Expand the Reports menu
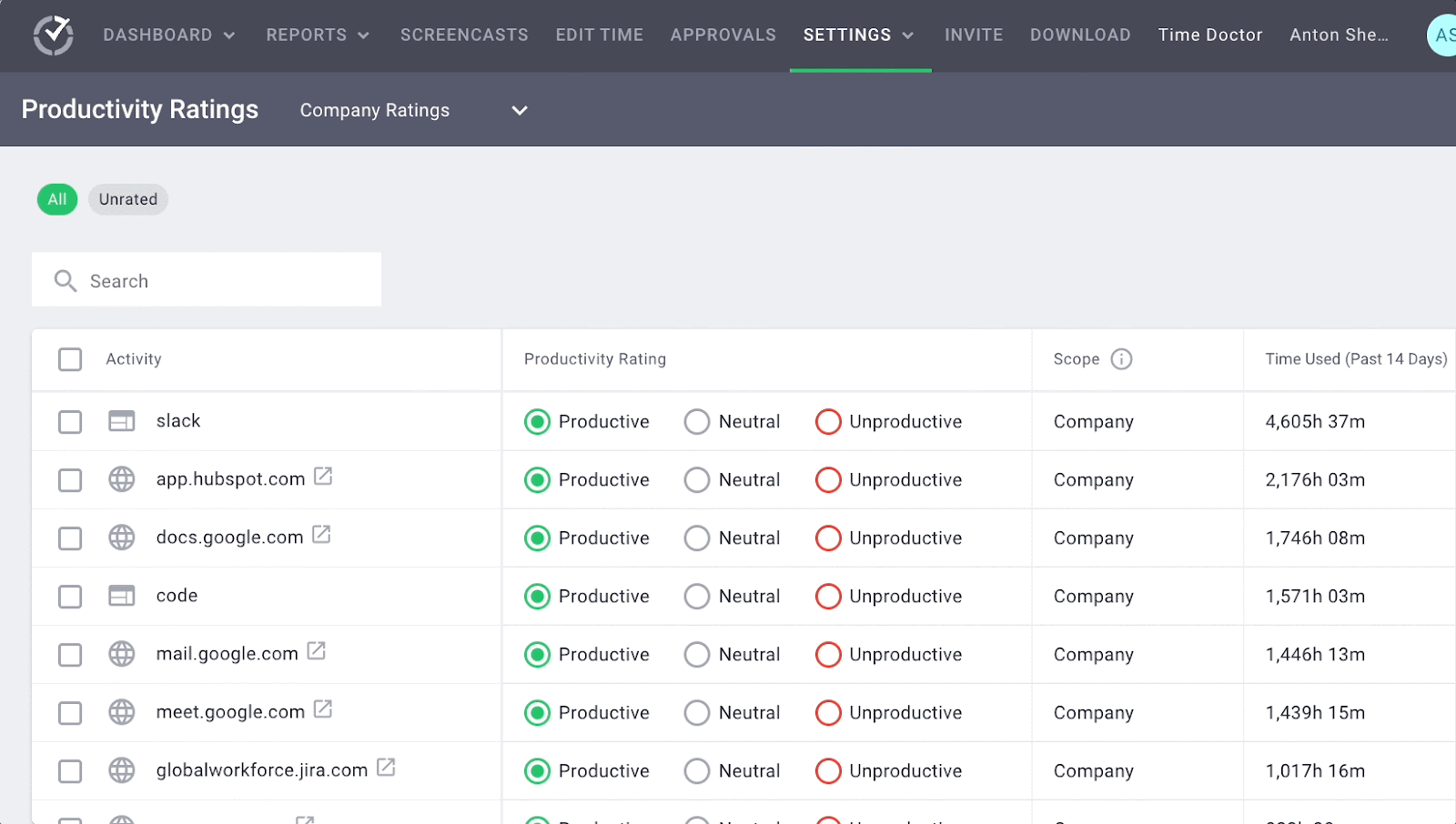Image resolution: width=1456 pixels, height=824 pixels. click(x=318, y=35)
